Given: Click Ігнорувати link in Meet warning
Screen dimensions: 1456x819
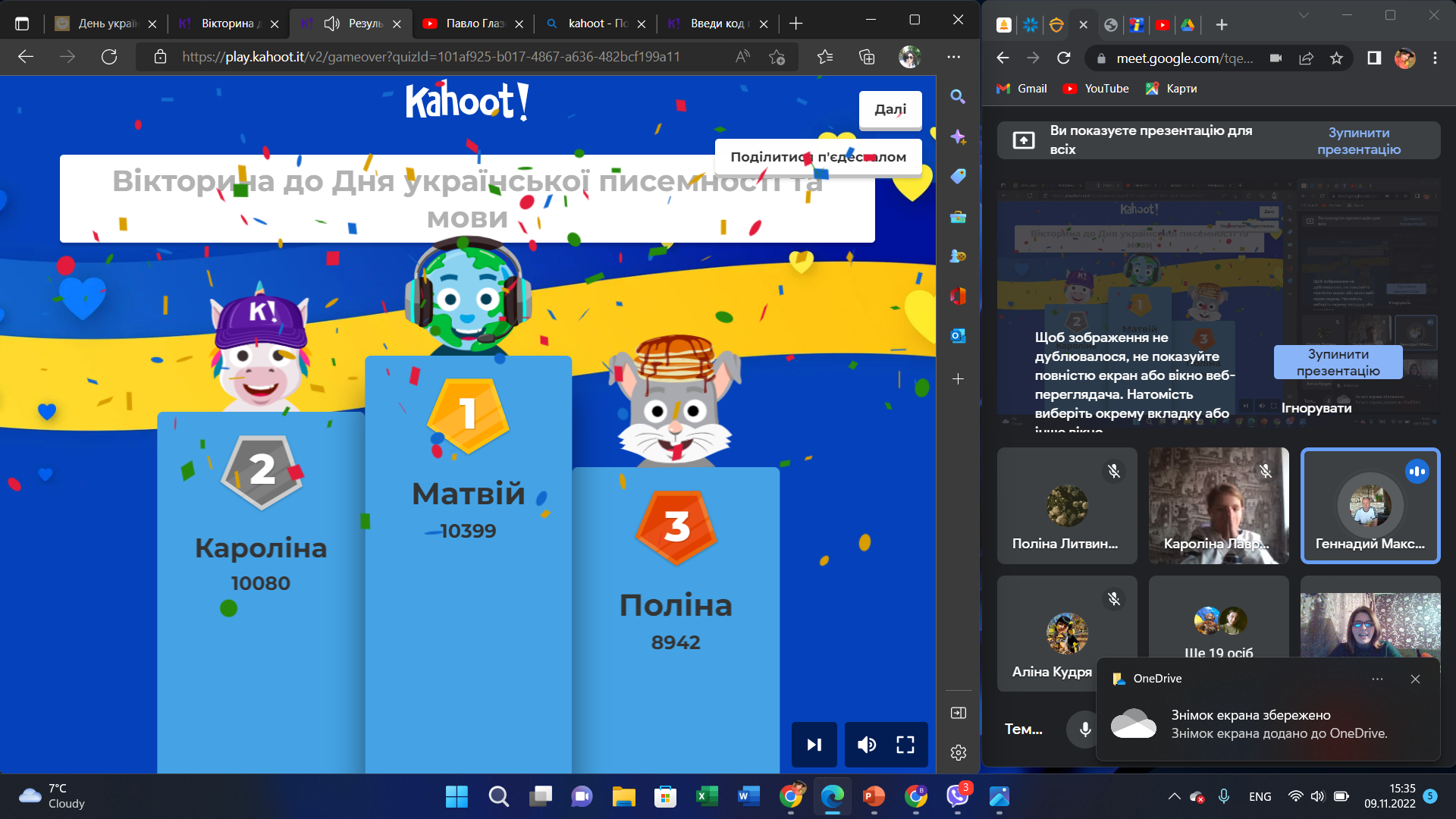Looking at the screenshot, I should [x=1316, y=408].
